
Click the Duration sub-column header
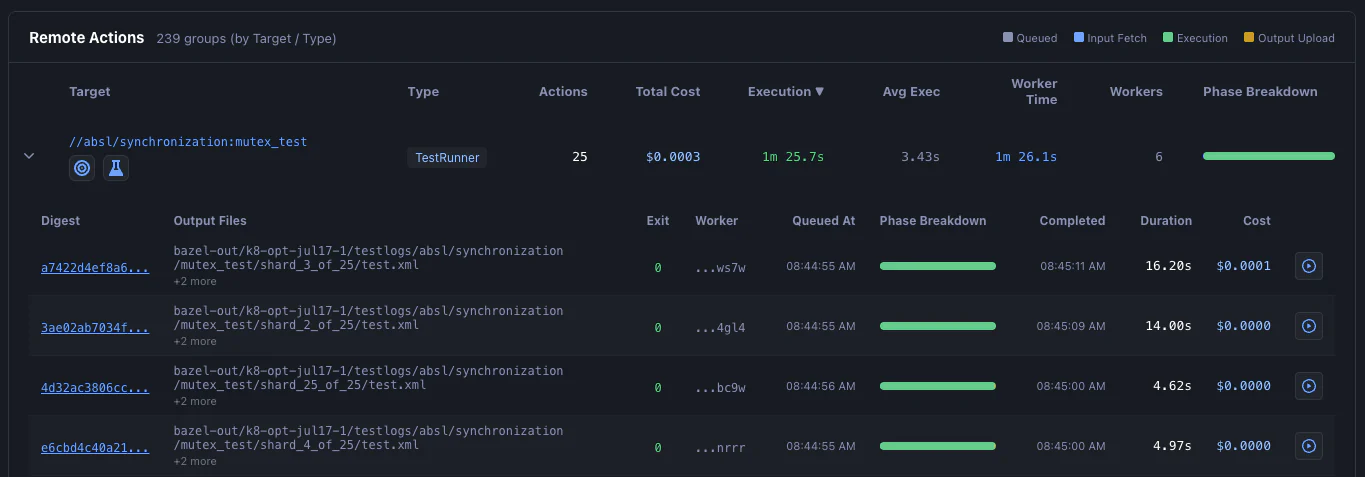(x=1166, y=220)
